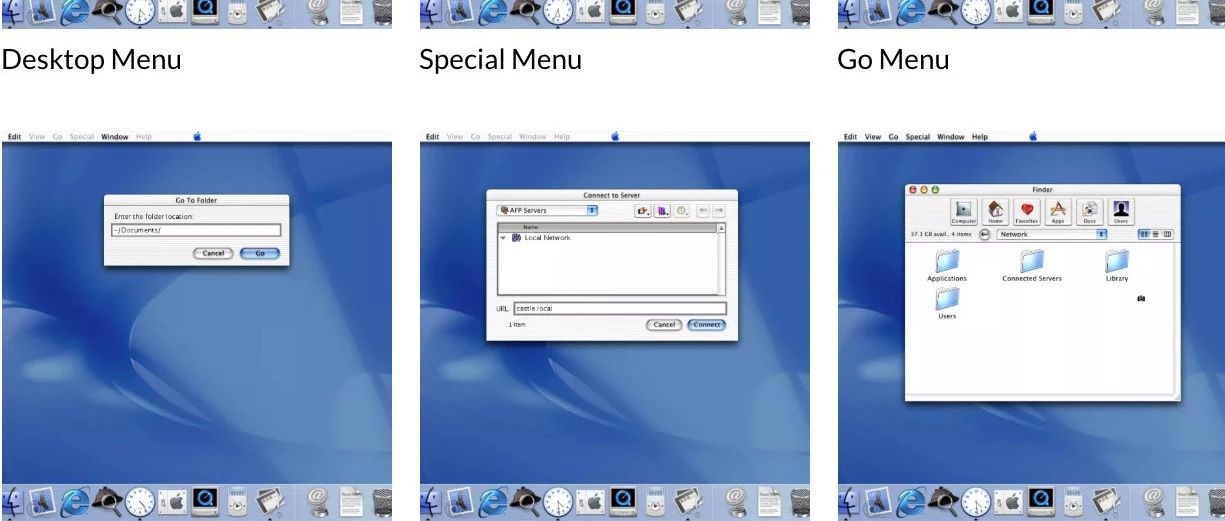Collapse the Local Network disclosure triangle
The image size is (1225, 521).
click(x=504, y=238)
